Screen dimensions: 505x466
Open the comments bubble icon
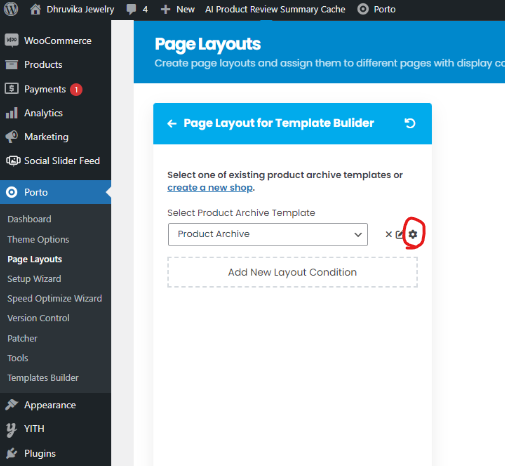131,9
